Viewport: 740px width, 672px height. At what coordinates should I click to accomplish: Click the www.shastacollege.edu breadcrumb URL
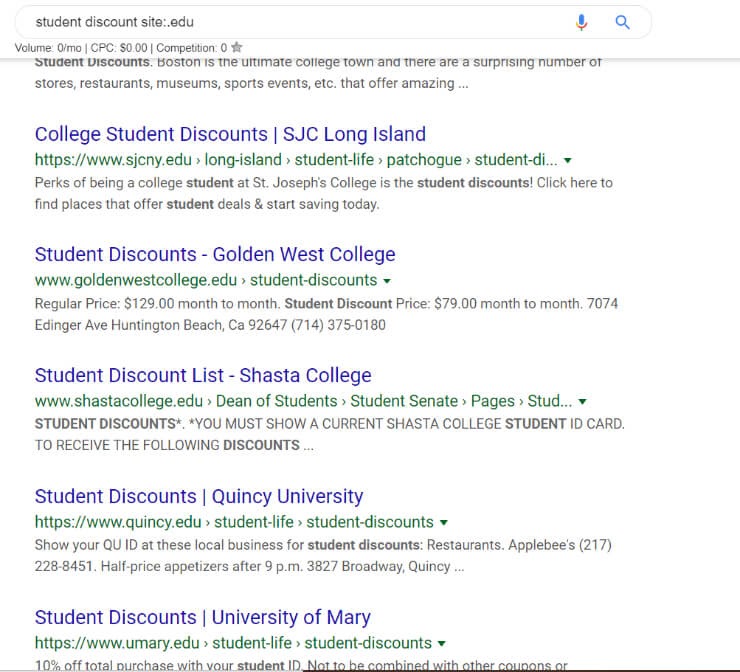[x=303, y=401]
